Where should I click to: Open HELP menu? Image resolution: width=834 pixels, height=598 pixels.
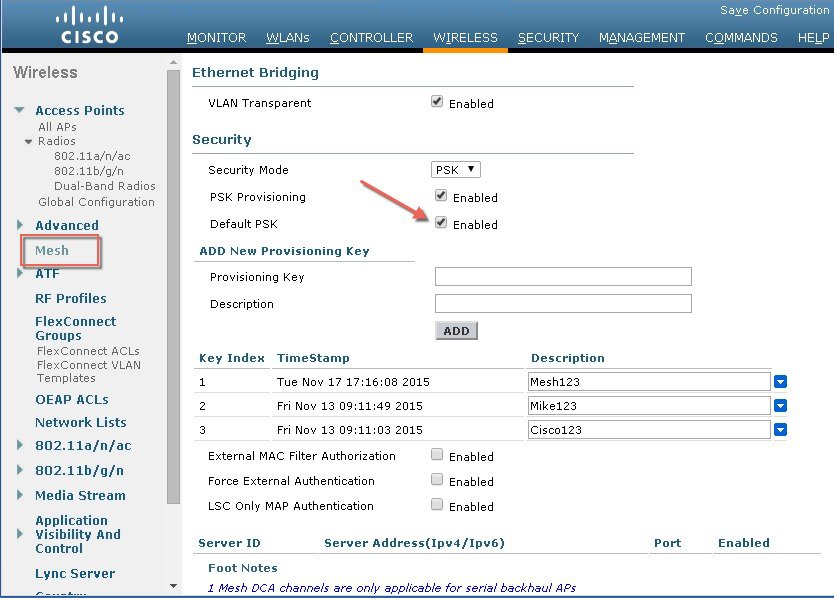coord(814,38)
